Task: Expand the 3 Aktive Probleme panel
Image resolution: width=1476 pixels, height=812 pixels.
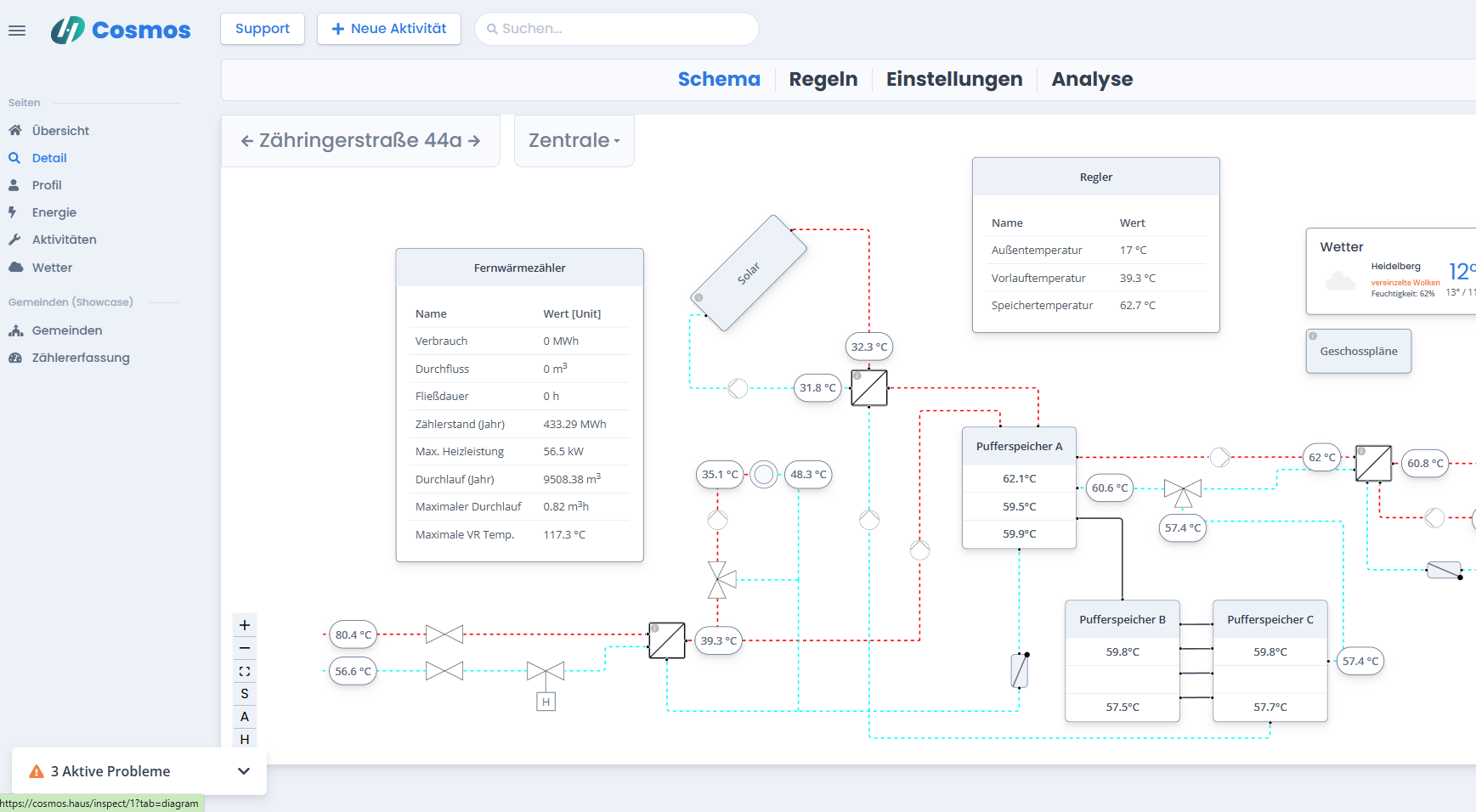Action: [x=244, y=771]
